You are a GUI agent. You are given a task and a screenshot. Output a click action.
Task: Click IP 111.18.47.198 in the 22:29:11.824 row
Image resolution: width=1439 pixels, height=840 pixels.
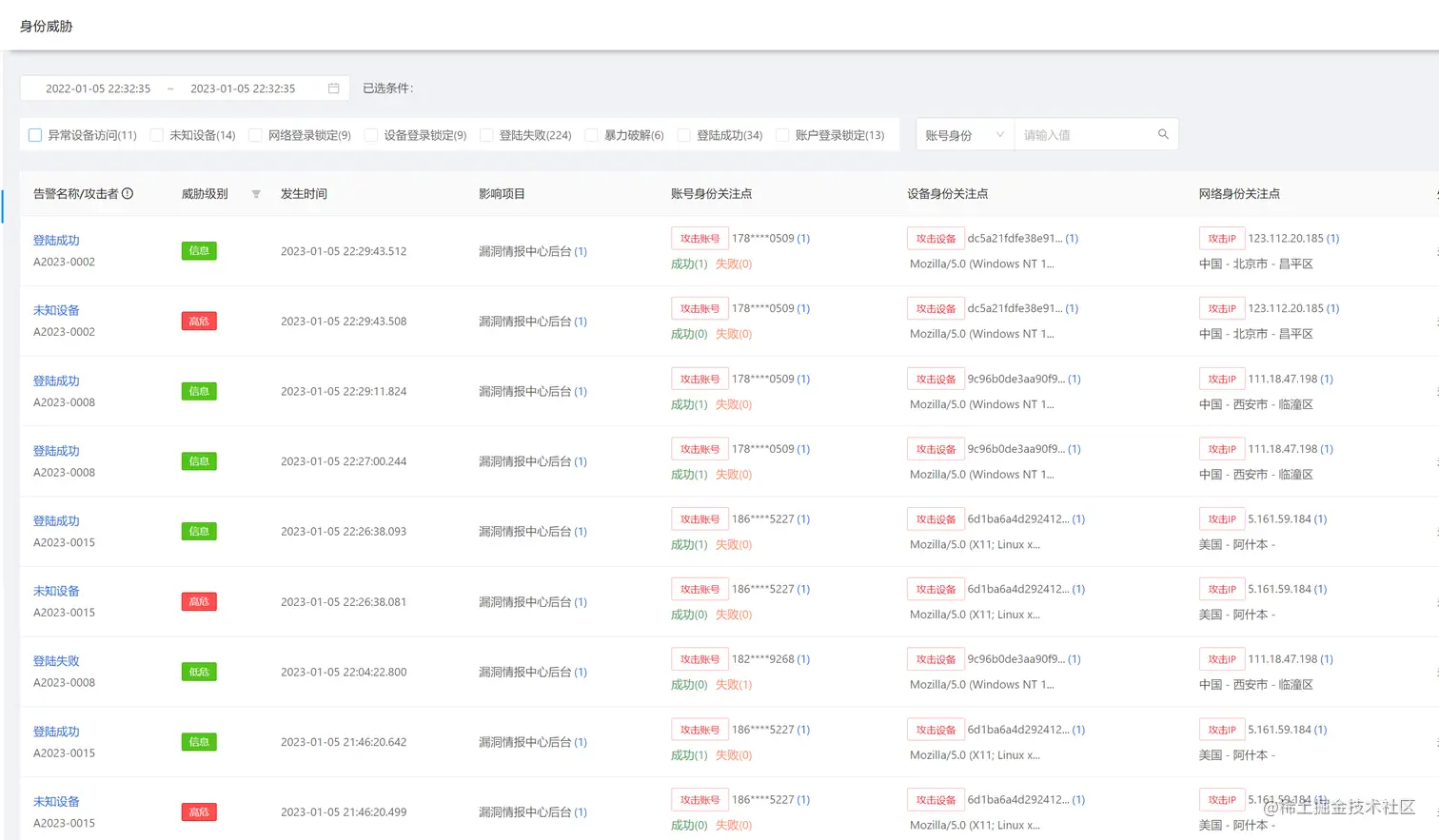1283,380
